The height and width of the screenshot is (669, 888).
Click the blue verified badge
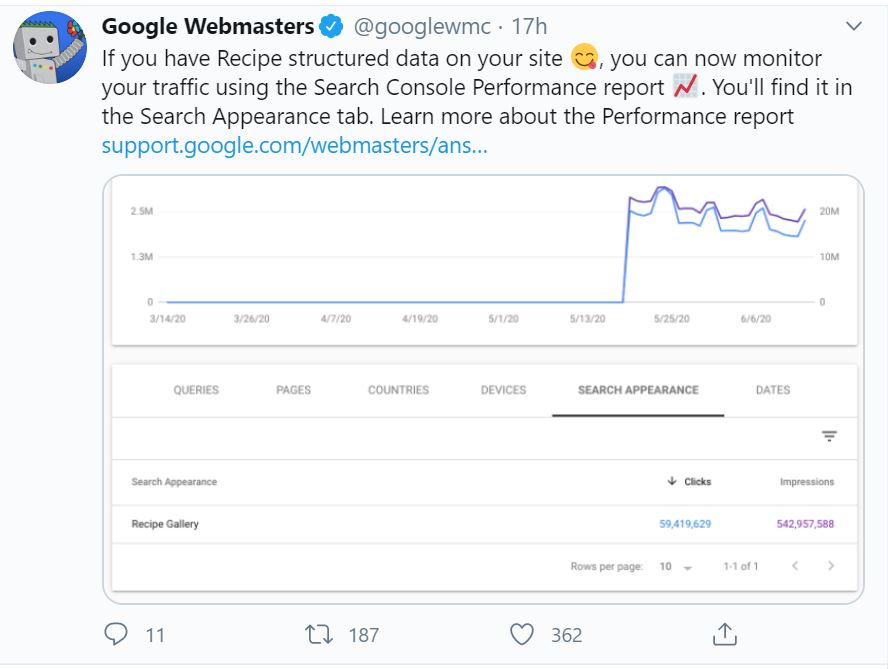332,26
